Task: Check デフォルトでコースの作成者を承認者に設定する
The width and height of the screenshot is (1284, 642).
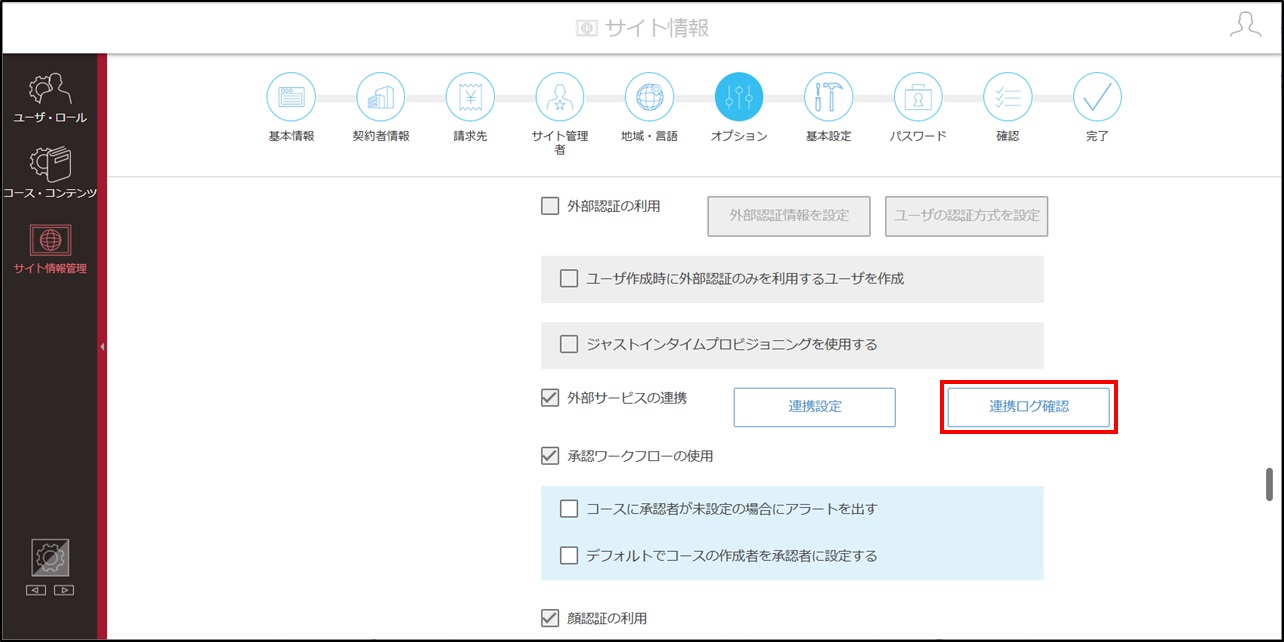Action: [569, 555]
